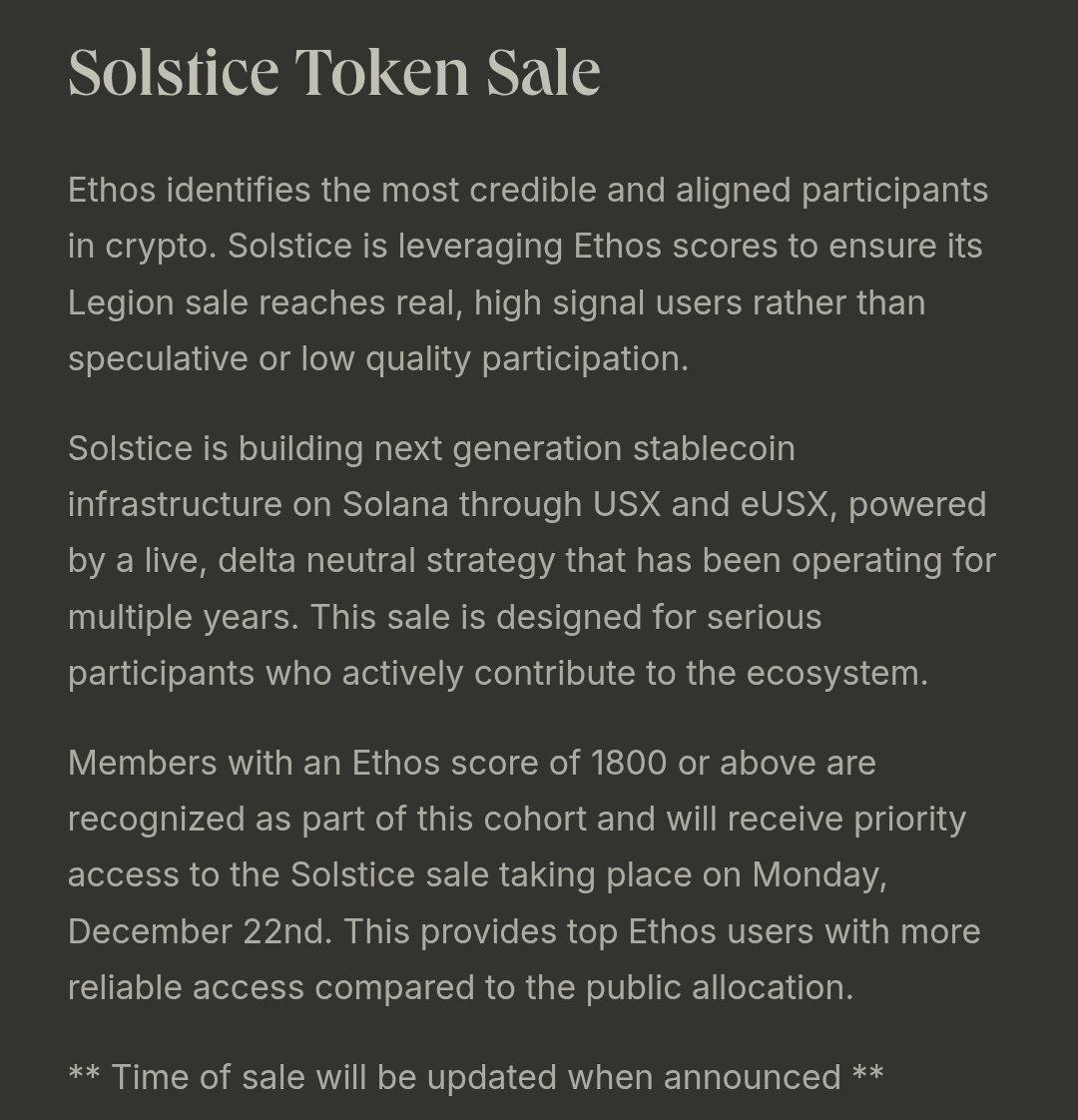
Task: Click the line starting 'in crypto. Solstice is leveraging'
Action: point(525,247)
